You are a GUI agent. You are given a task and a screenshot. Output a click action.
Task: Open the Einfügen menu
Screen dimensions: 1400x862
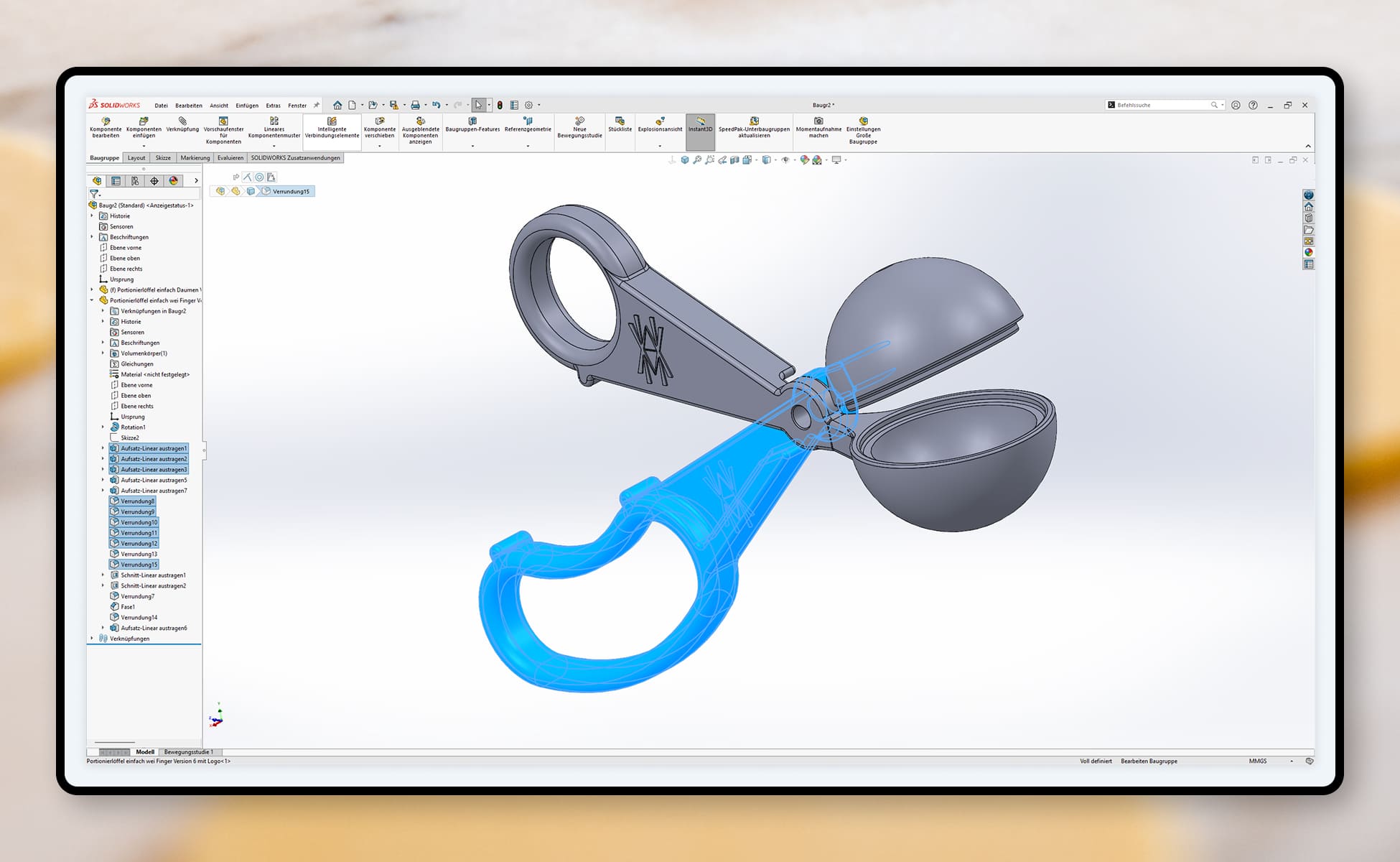(247, 106)
